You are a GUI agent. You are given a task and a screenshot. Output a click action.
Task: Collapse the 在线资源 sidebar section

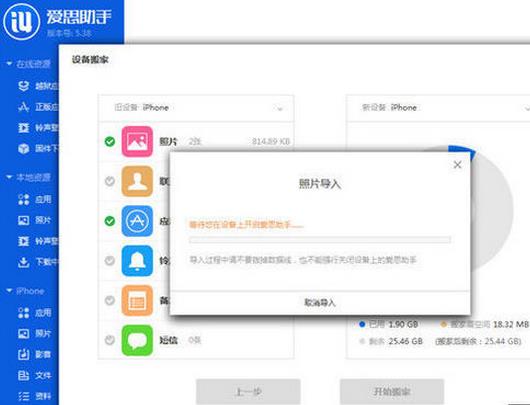[x=9, y=64]
